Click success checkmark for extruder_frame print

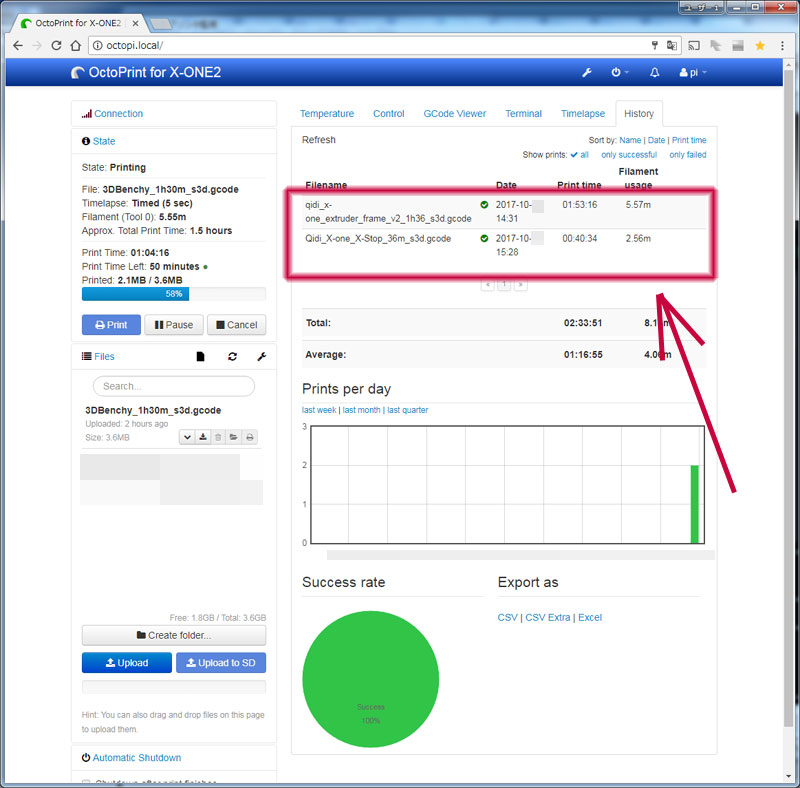coord(484,205)
